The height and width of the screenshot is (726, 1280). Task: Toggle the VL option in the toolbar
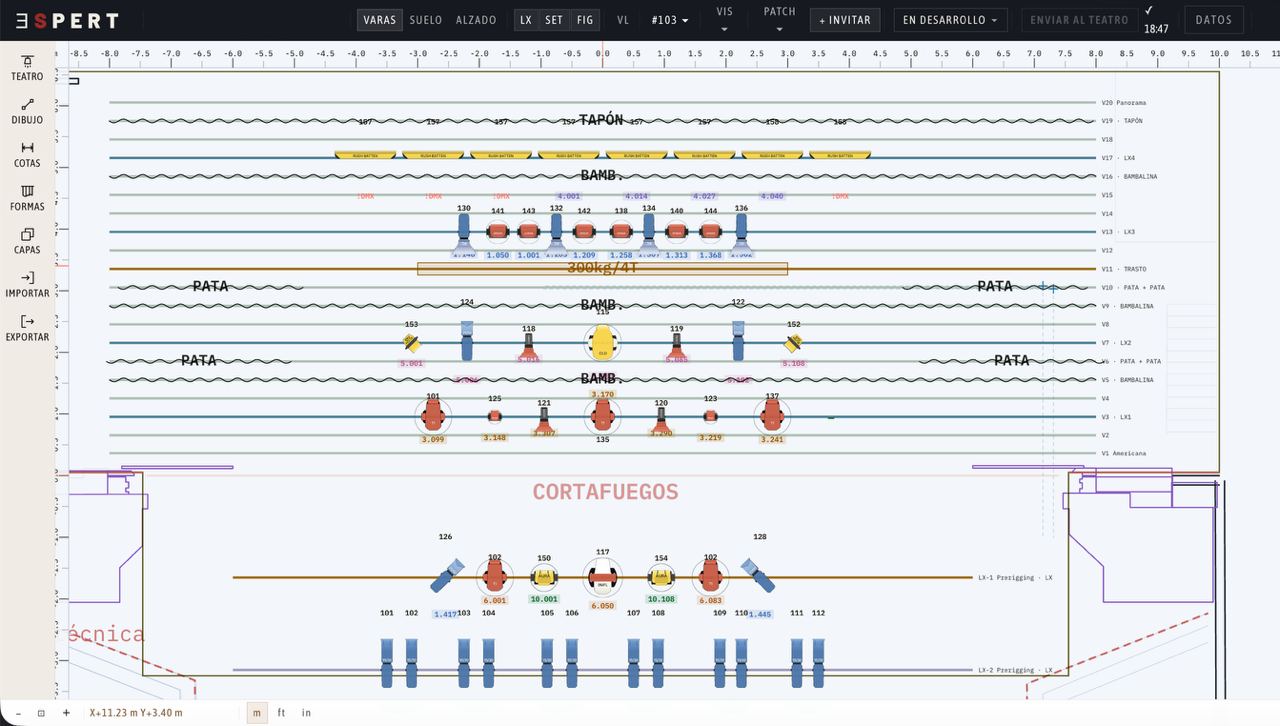click(x=623, y=20)
